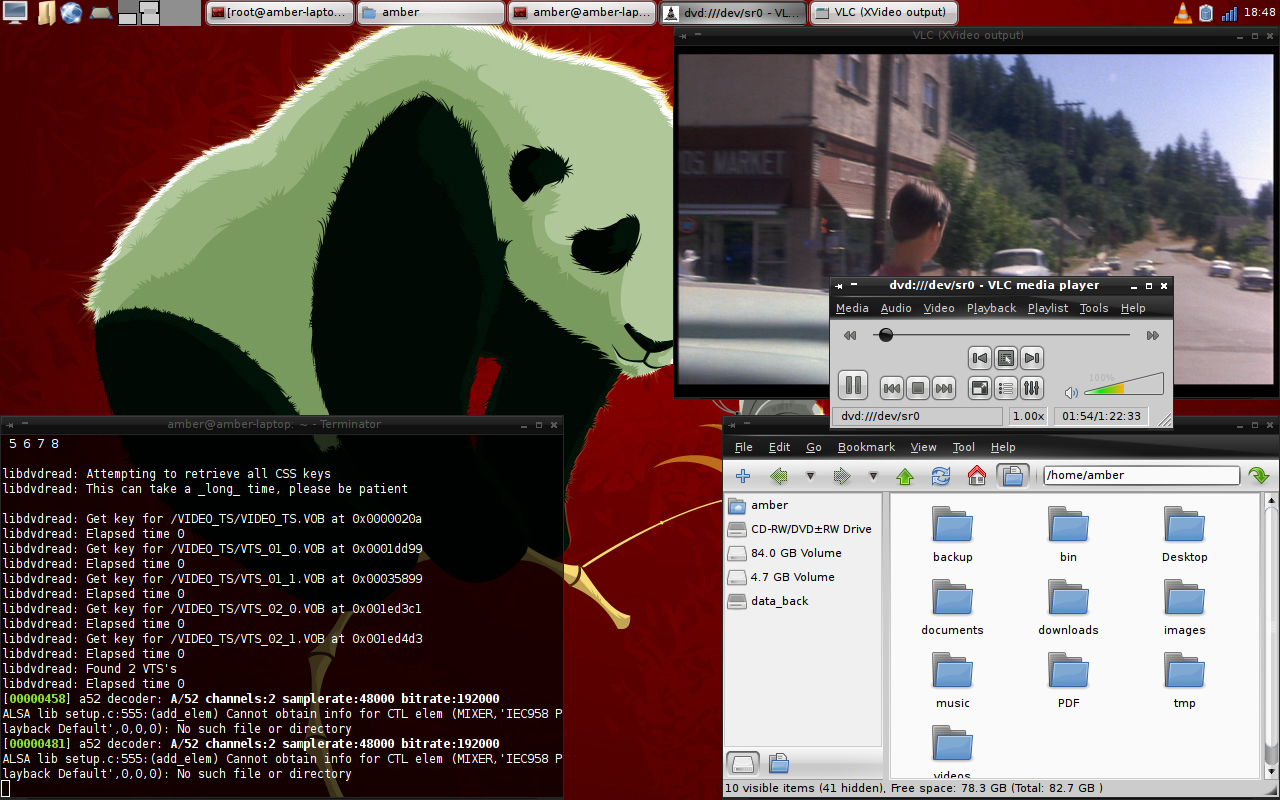1280x800 pixels.
Task: Pause playback in VLC media player
Action: pos(853,385)
